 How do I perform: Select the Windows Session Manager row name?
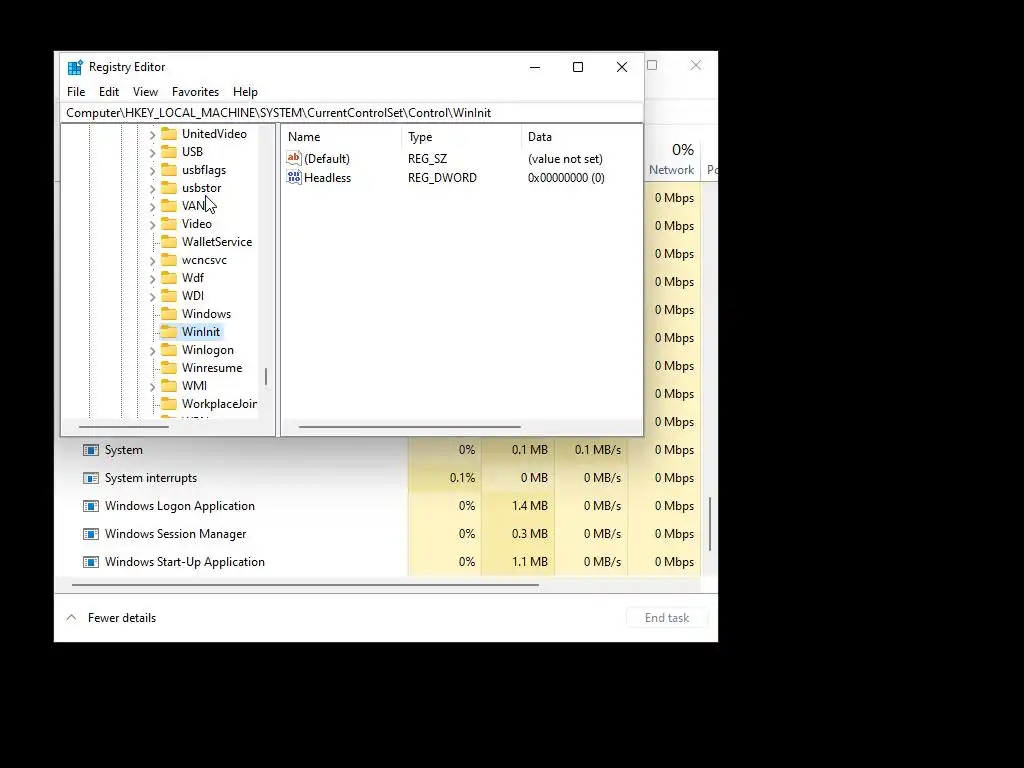pos(176,534)
